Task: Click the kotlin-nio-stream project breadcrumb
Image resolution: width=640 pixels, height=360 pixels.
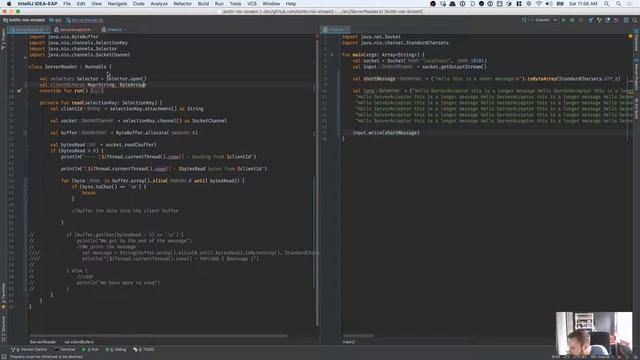Action: click(24, 20)
